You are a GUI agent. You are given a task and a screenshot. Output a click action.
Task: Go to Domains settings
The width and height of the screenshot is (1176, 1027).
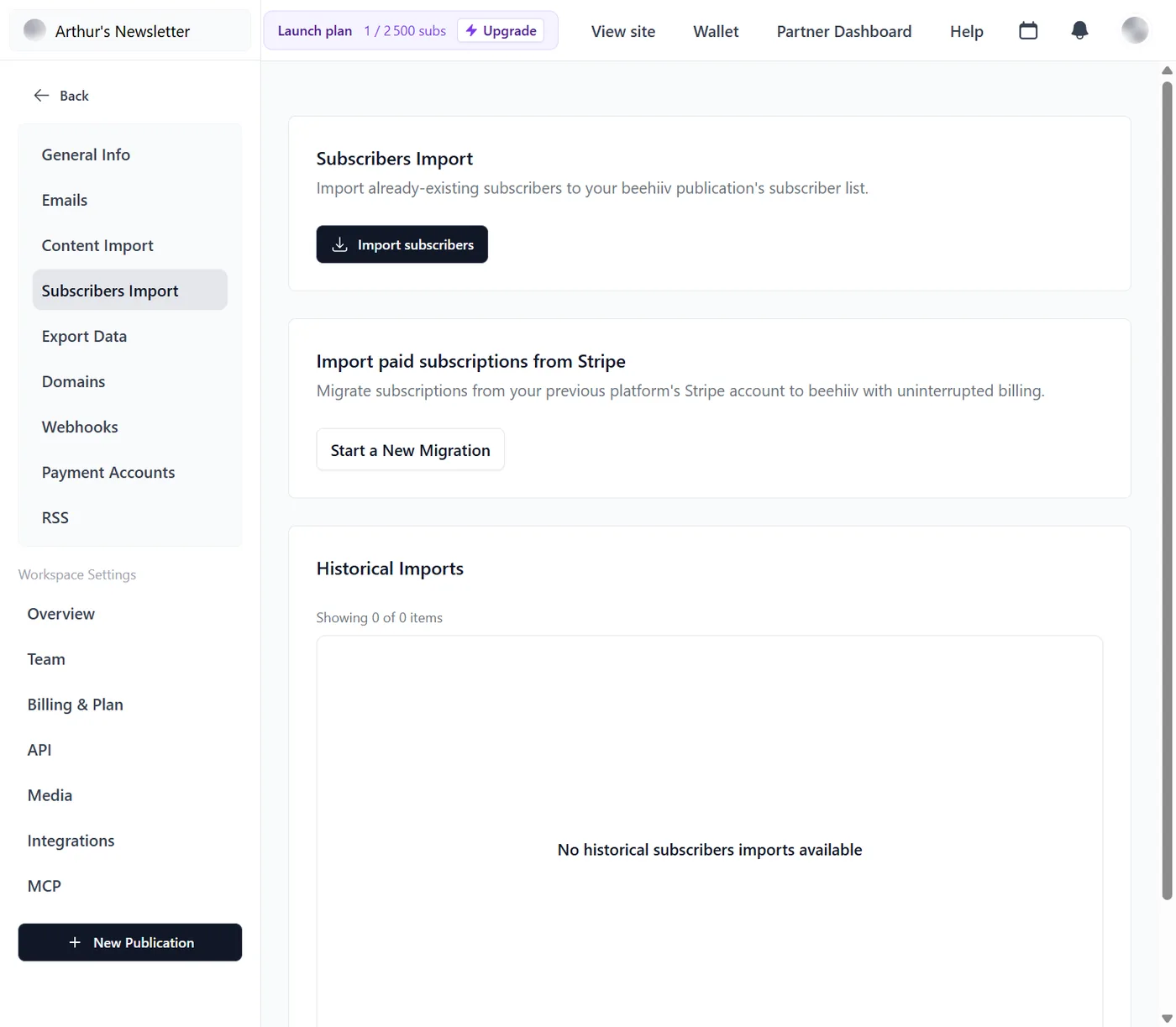[x=129, y=381]
